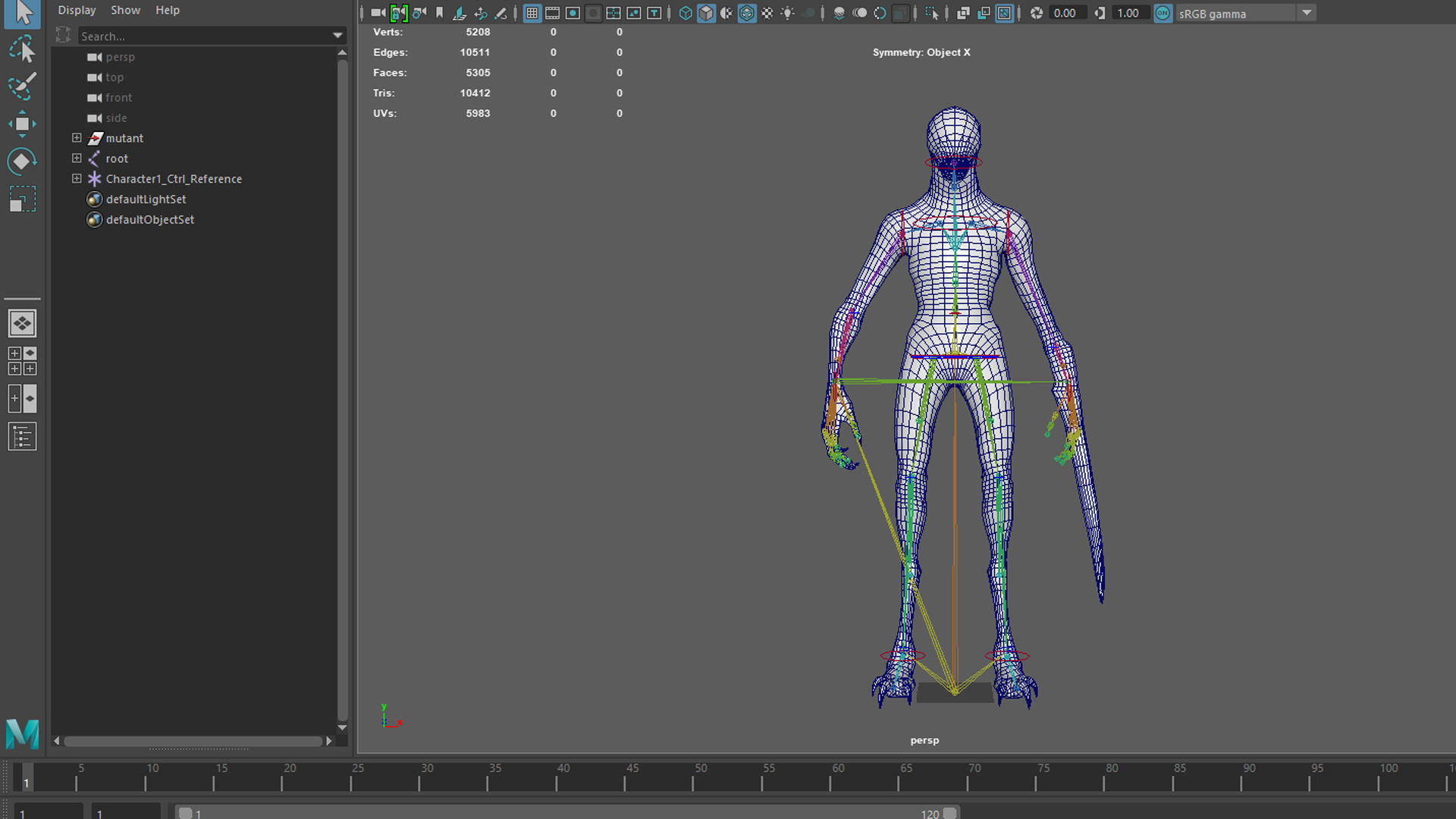The image size is (1456, 819).
Task: Toggle Use All Lights bulb
Action: tap(788, 13)
